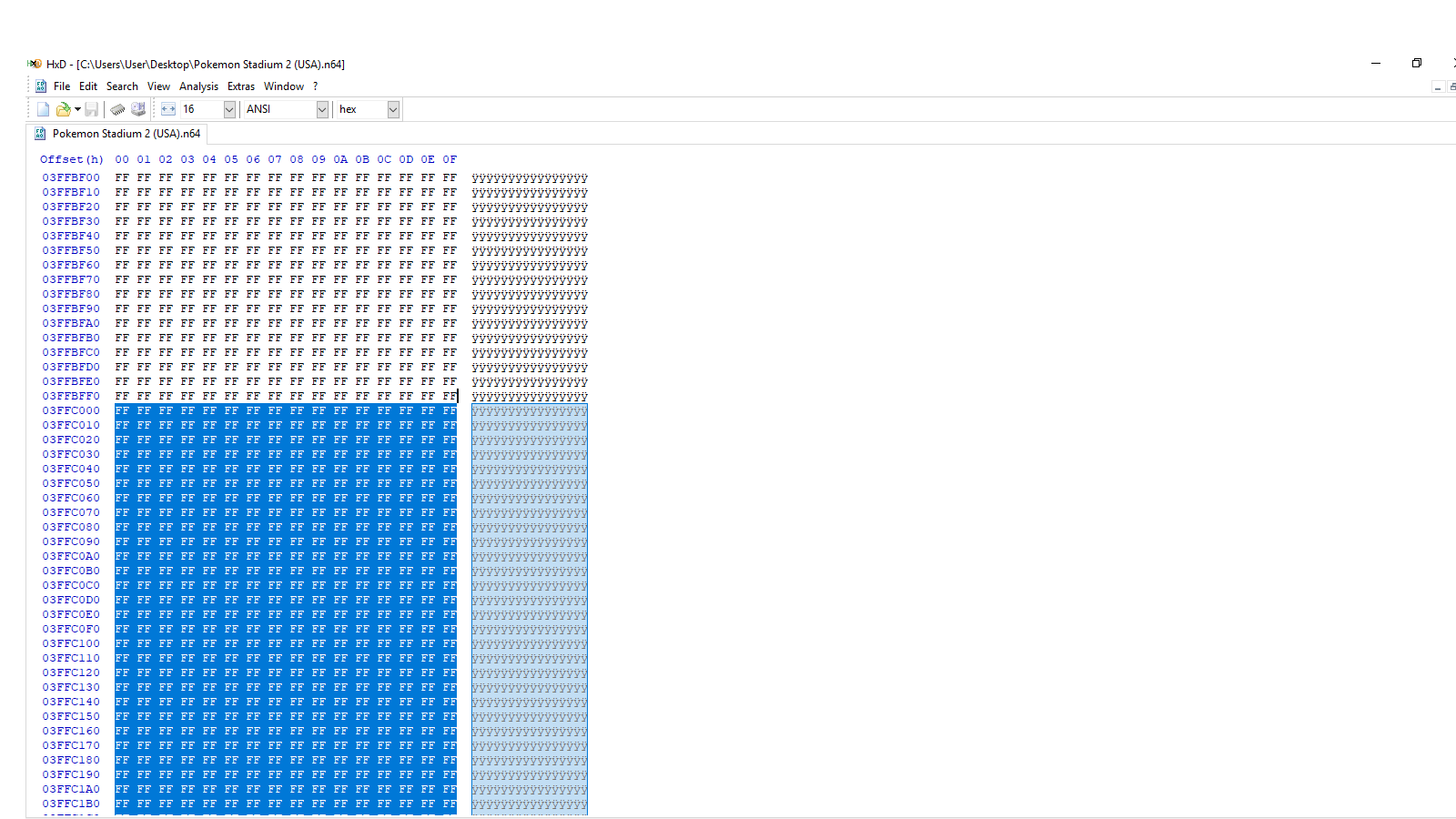
Task: Click the Open file folder icon
Action: pos(63,109)
